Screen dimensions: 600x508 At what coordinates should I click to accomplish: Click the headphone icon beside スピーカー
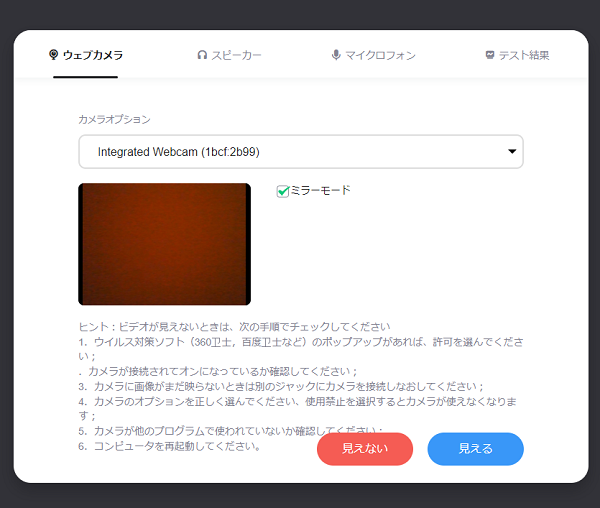(x=202, y=55)
